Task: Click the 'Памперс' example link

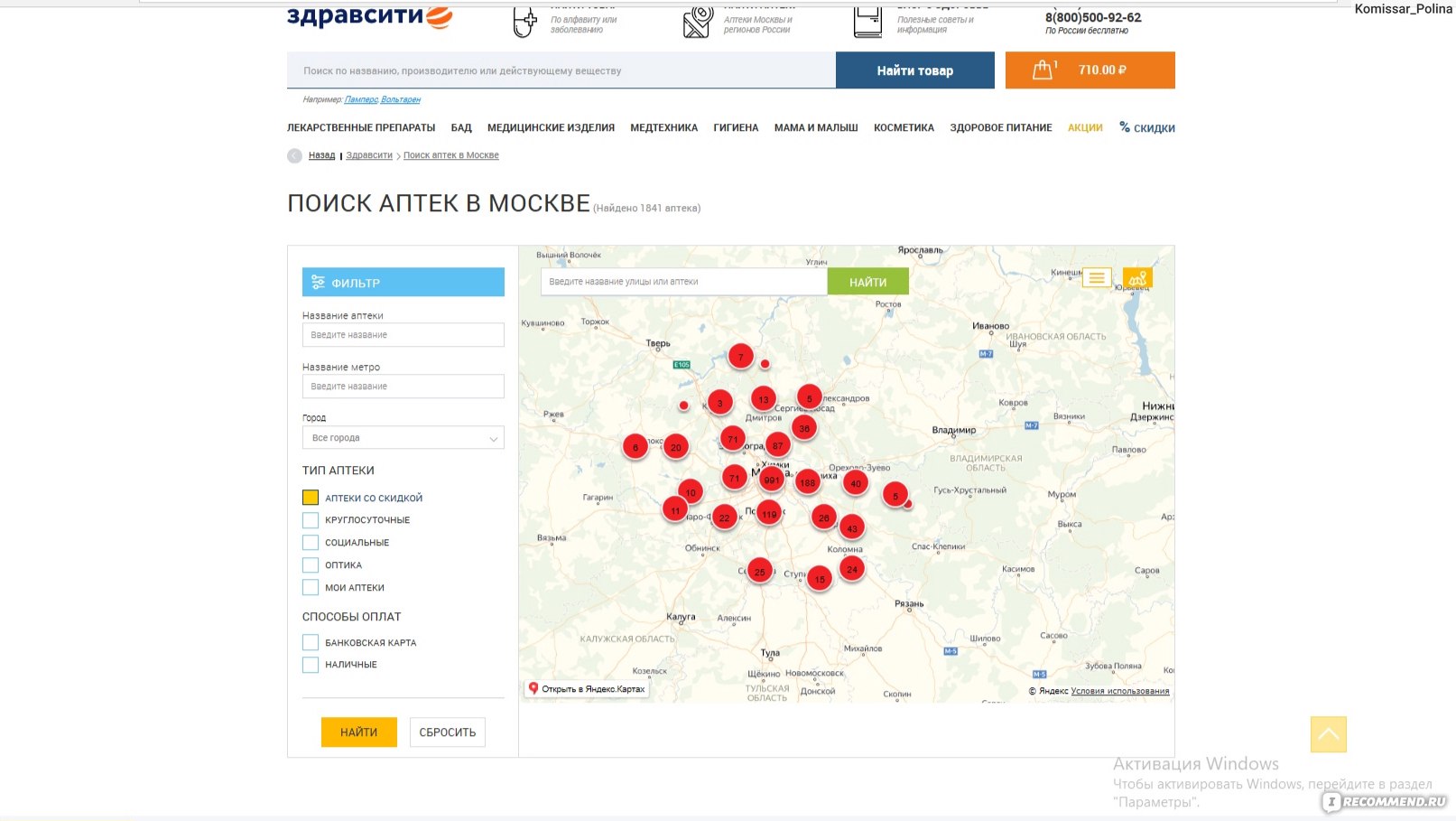Action: click(x=361, y=99)
